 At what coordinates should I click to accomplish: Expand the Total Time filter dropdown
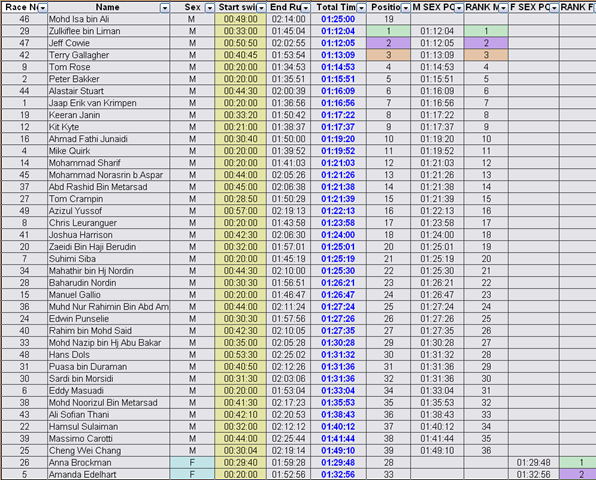[361, 8]
